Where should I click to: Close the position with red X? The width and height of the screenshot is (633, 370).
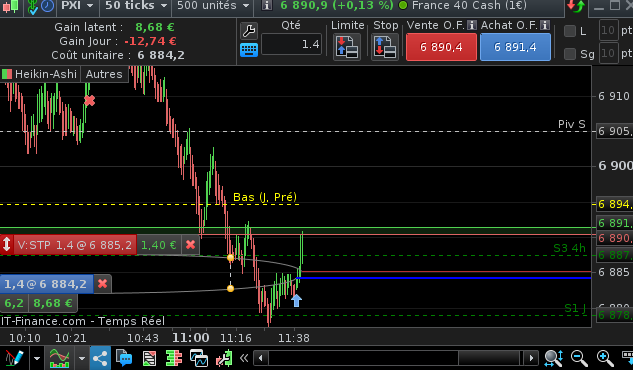[103, 284]
